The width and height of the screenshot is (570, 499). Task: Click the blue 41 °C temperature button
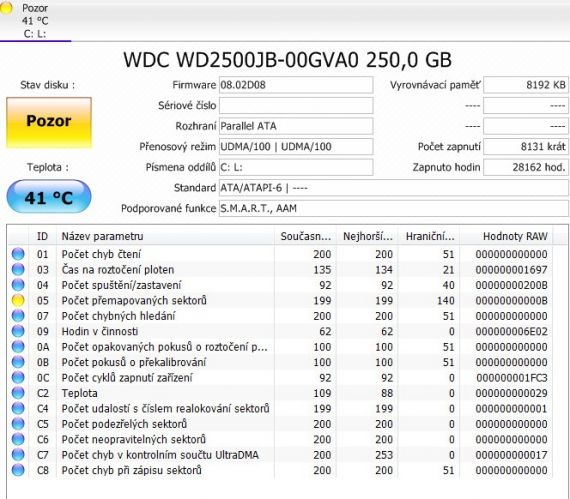pos(49,197)
